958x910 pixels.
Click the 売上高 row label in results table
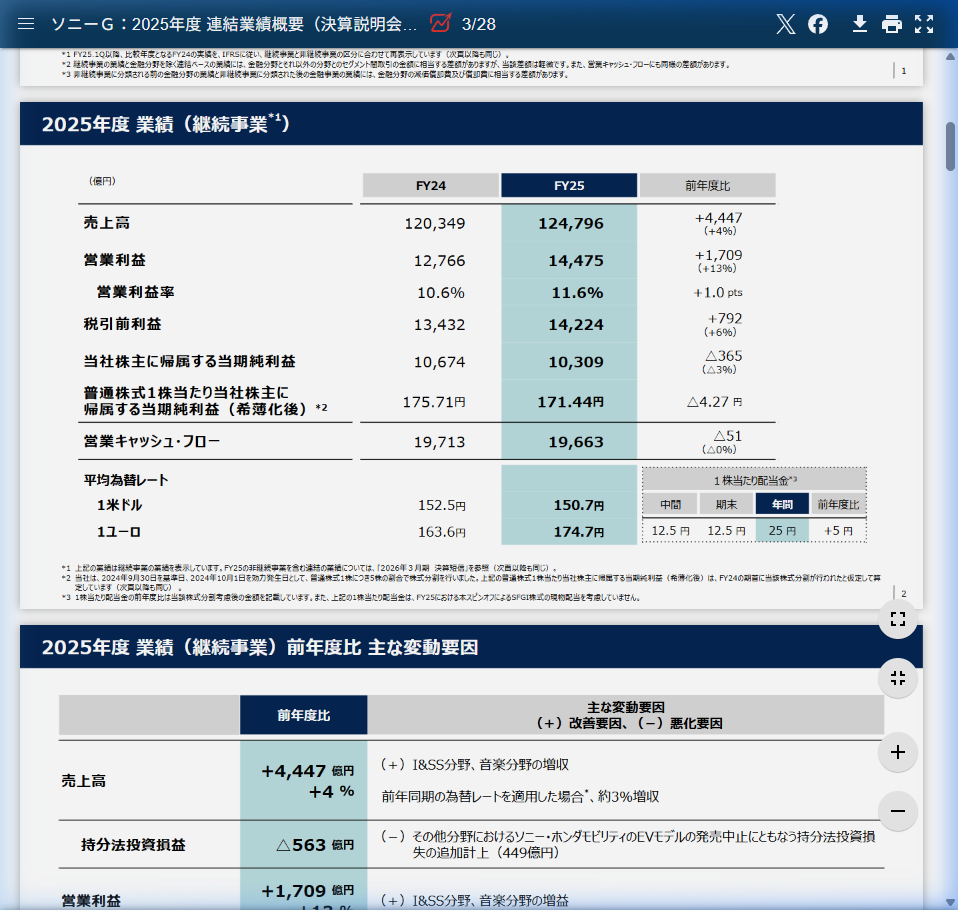107,222
